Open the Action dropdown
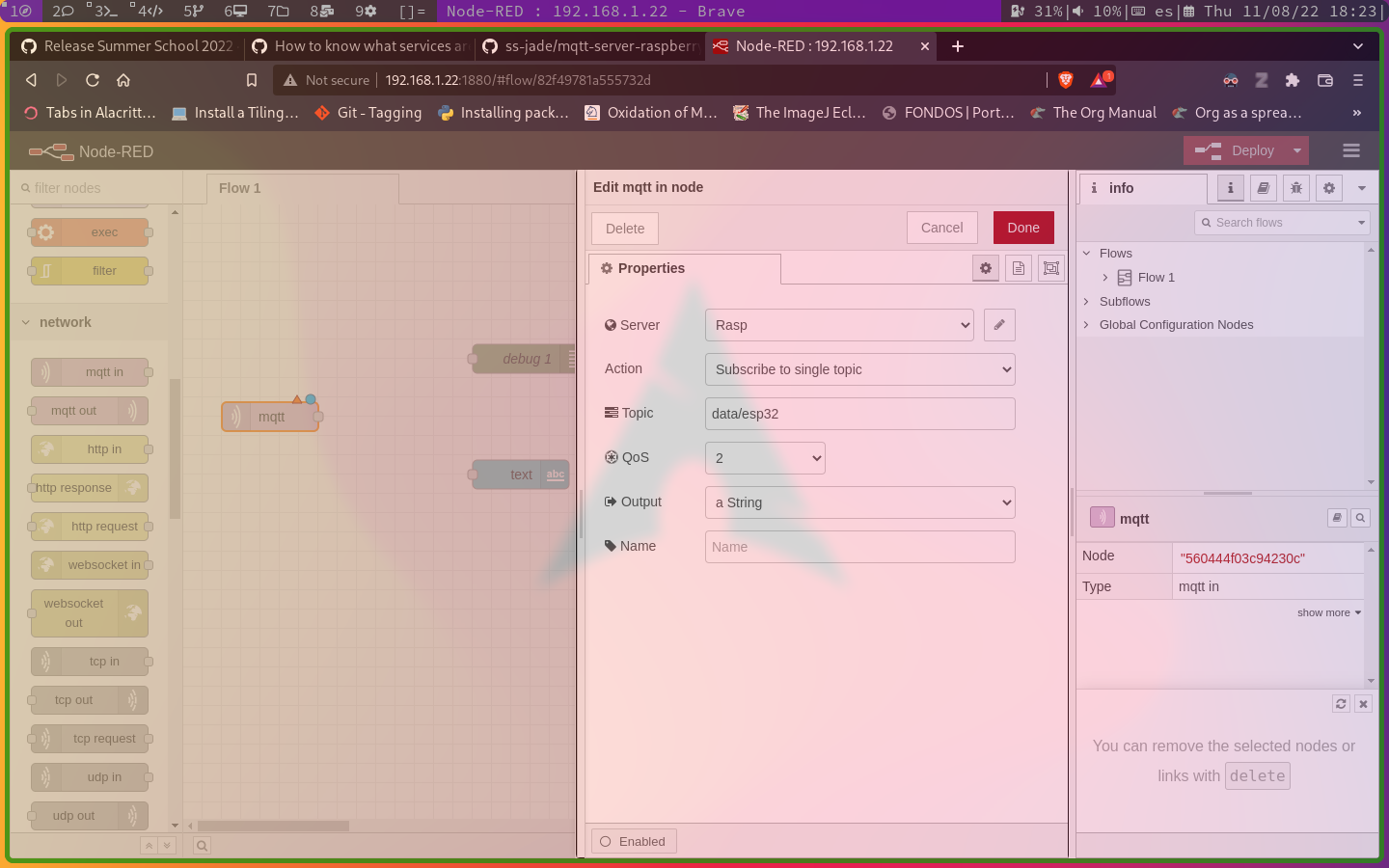Screen dimensions: 1389x868 click(x=860, y=369)
